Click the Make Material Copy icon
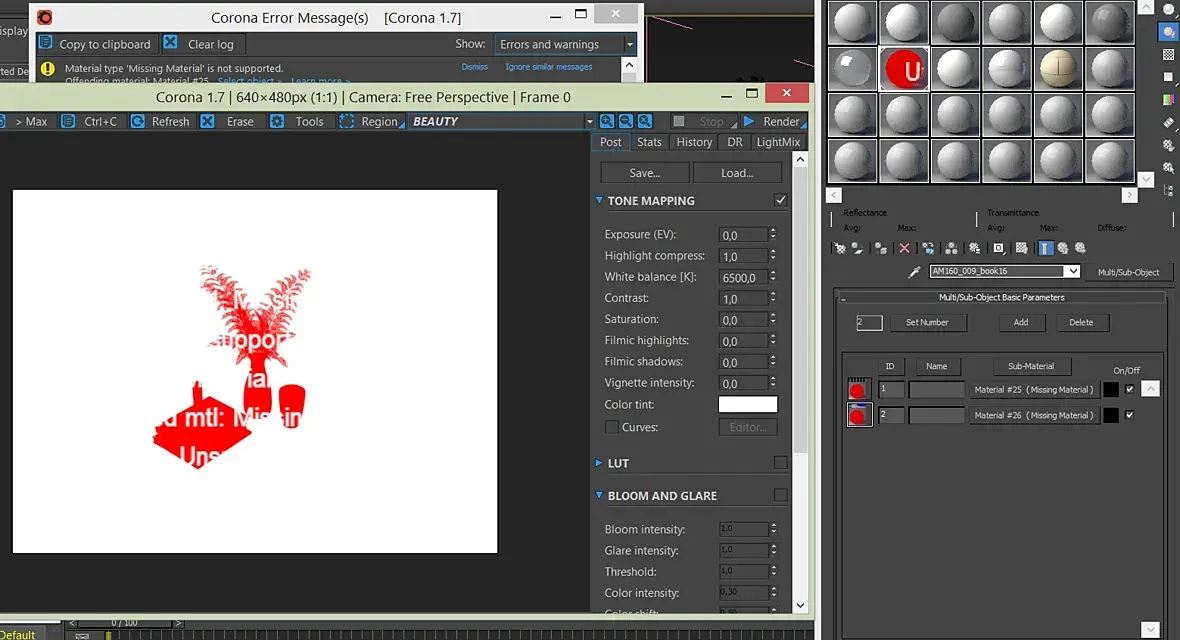 928,248
